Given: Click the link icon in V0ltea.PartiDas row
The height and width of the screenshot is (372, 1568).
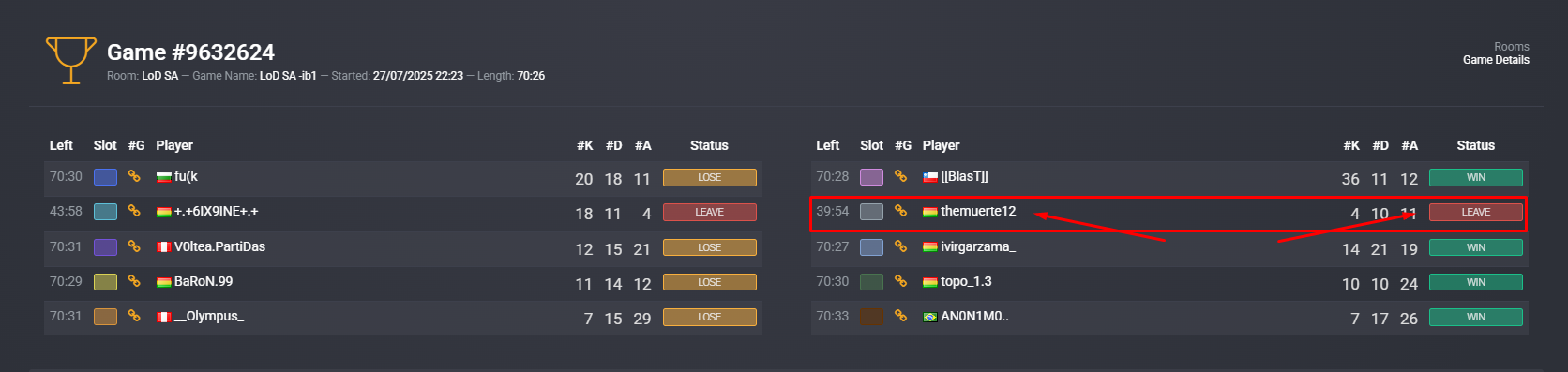Looking at the screenshot, I should (134, 246).
